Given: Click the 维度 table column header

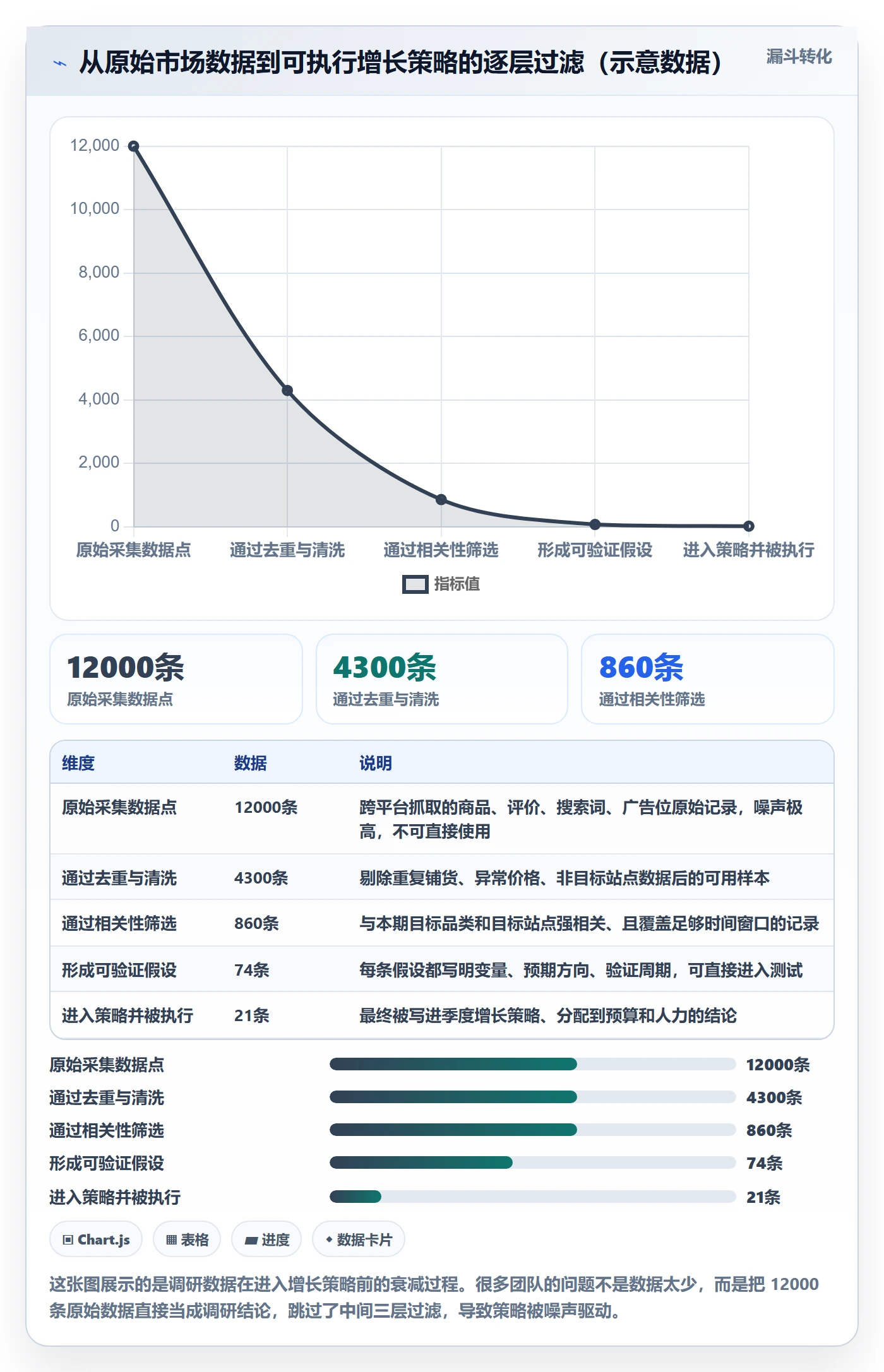Looking at the screenshot, I should coord(78,763).
